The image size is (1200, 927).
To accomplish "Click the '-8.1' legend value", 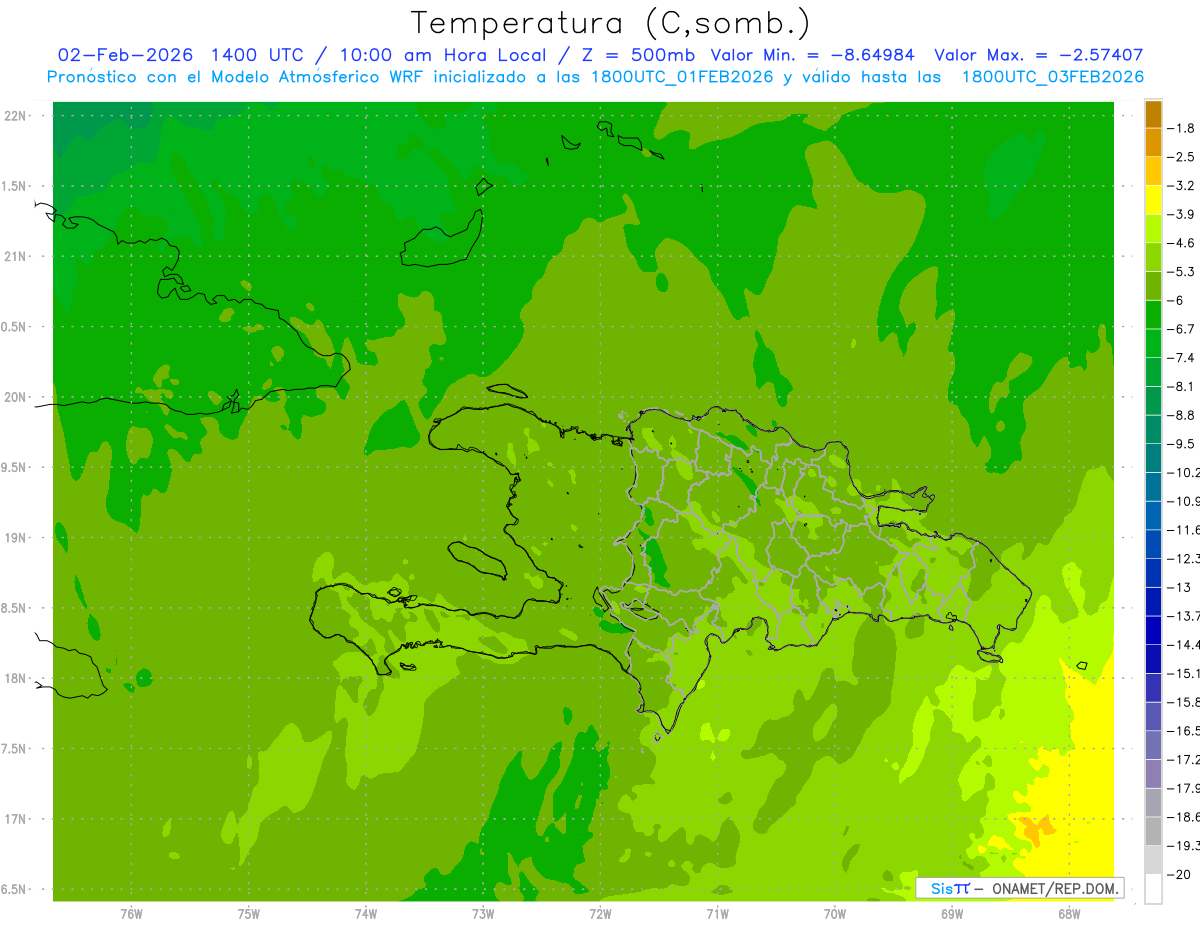I will click(x=1182, y=386).
